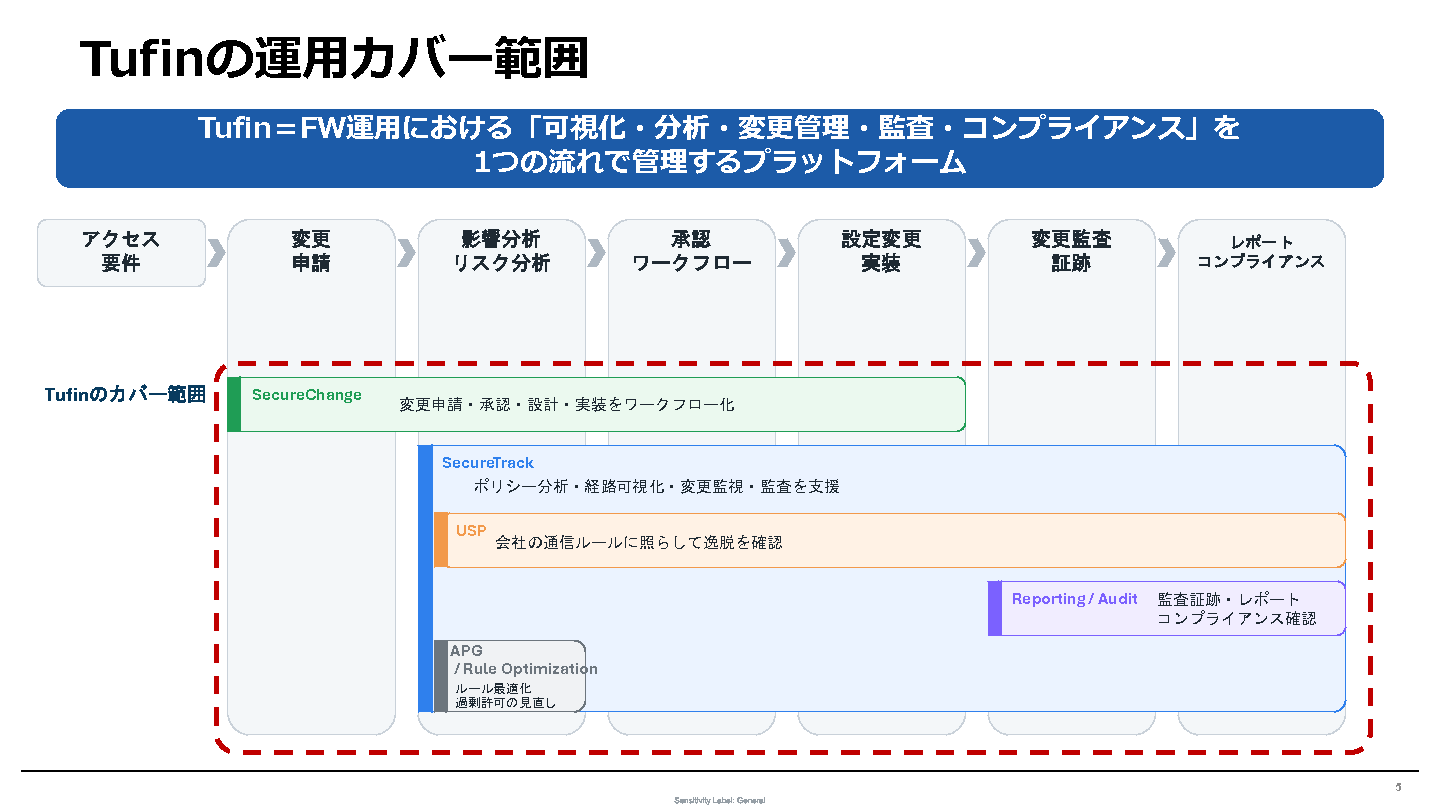Click the text "コンプライアンス確認"
The height and width of the screenshot is (810, 1440).
(x=1237, y=619)
